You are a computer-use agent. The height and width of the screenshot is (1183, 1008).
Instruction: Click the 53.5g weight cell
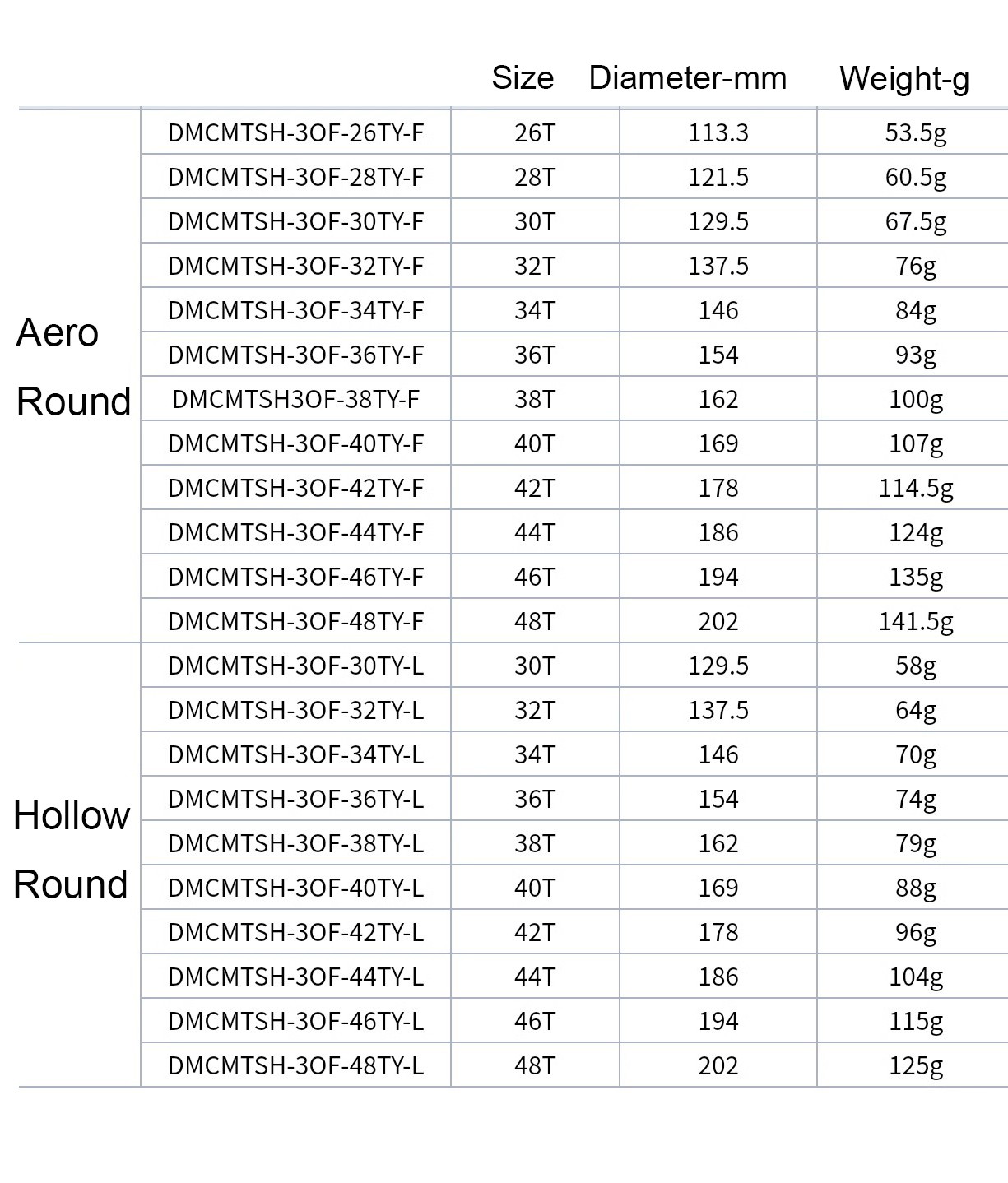[916, 133]
